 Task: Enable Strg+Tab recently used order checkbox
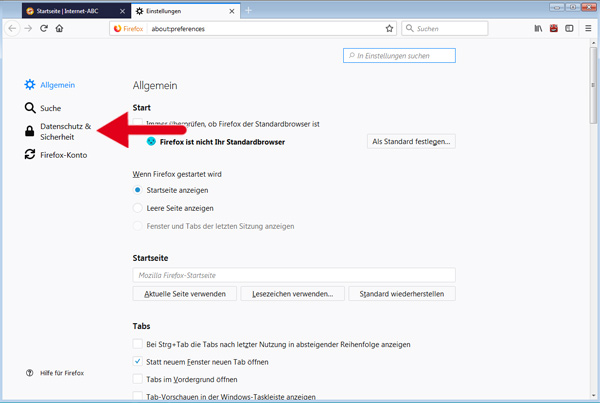138,344
